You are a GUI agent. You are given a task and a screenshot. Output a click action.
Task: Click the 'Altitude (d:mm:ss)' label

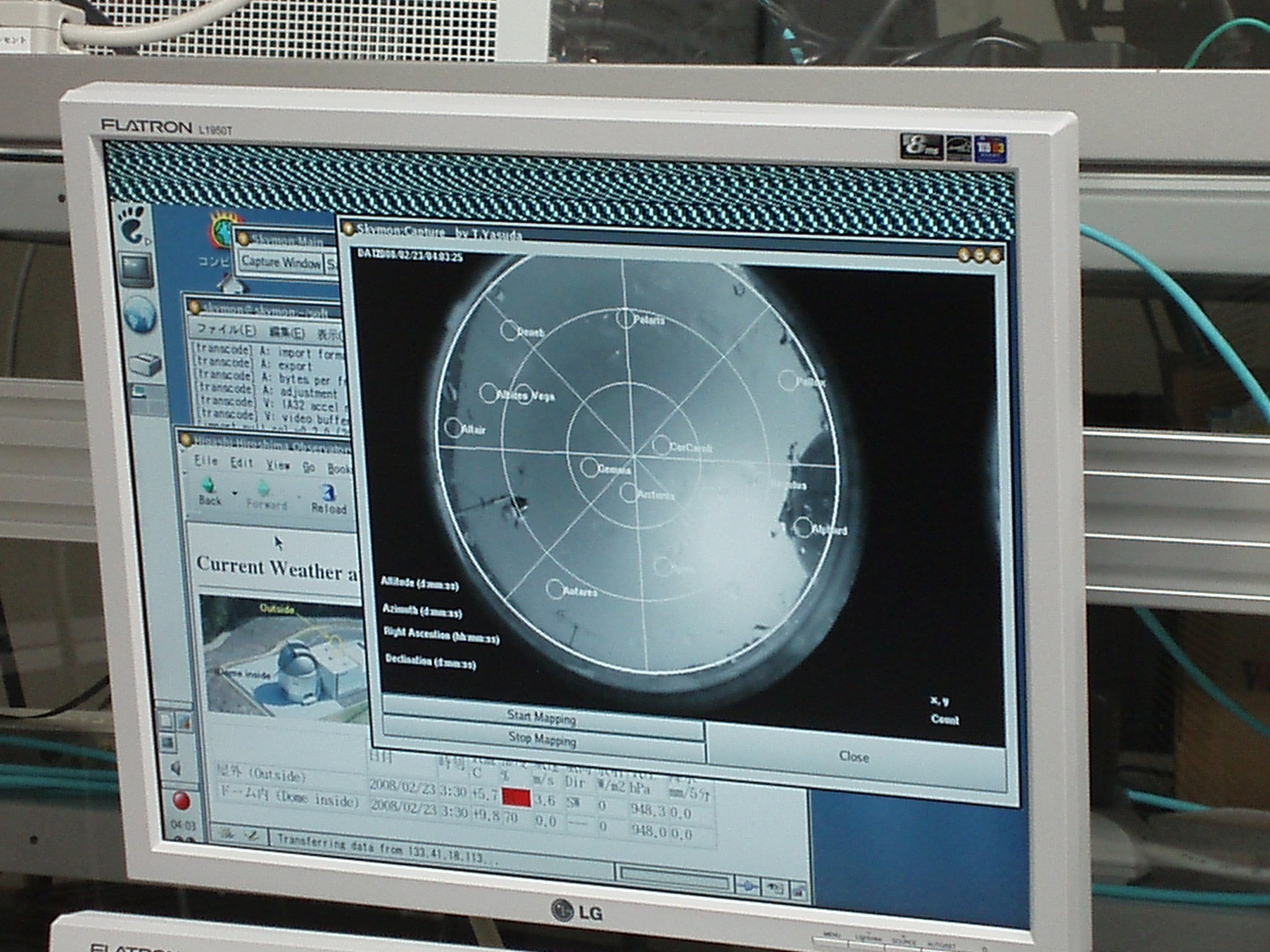coord(419,583)
